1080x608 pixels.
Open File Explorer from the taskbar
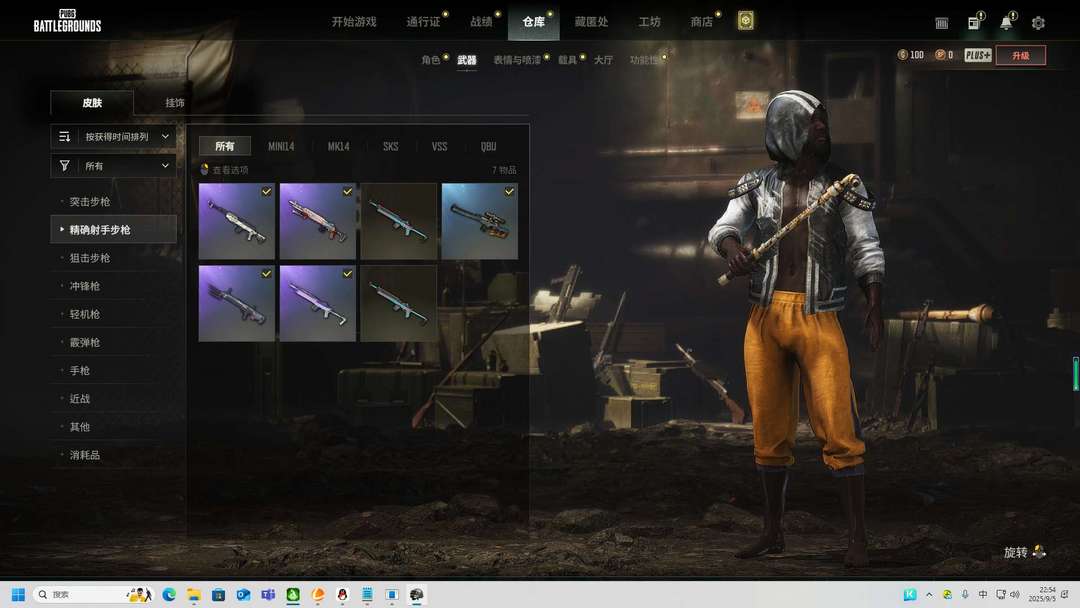[194, 594]
